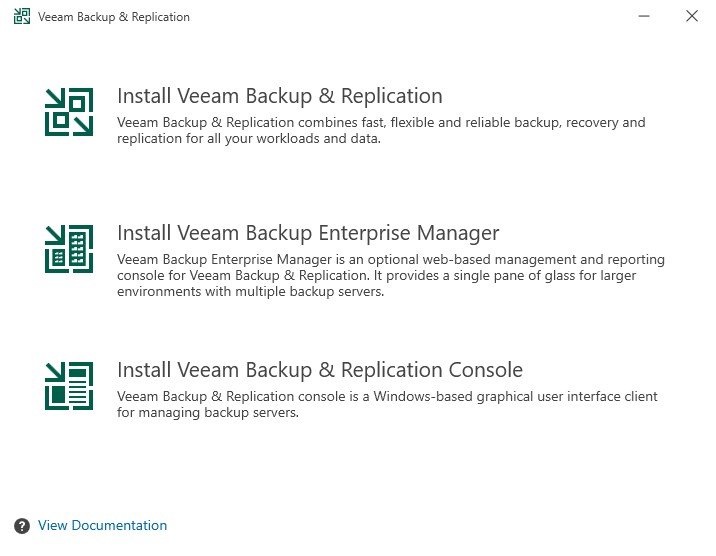
Task: Click the Backup & Replication Console install icon
Action: (69, 386)
